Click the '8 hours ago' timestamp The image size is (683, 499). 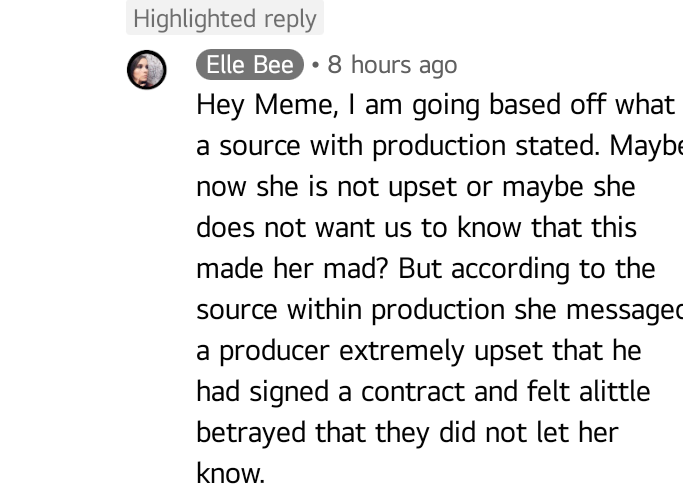[x=392, y=65]
